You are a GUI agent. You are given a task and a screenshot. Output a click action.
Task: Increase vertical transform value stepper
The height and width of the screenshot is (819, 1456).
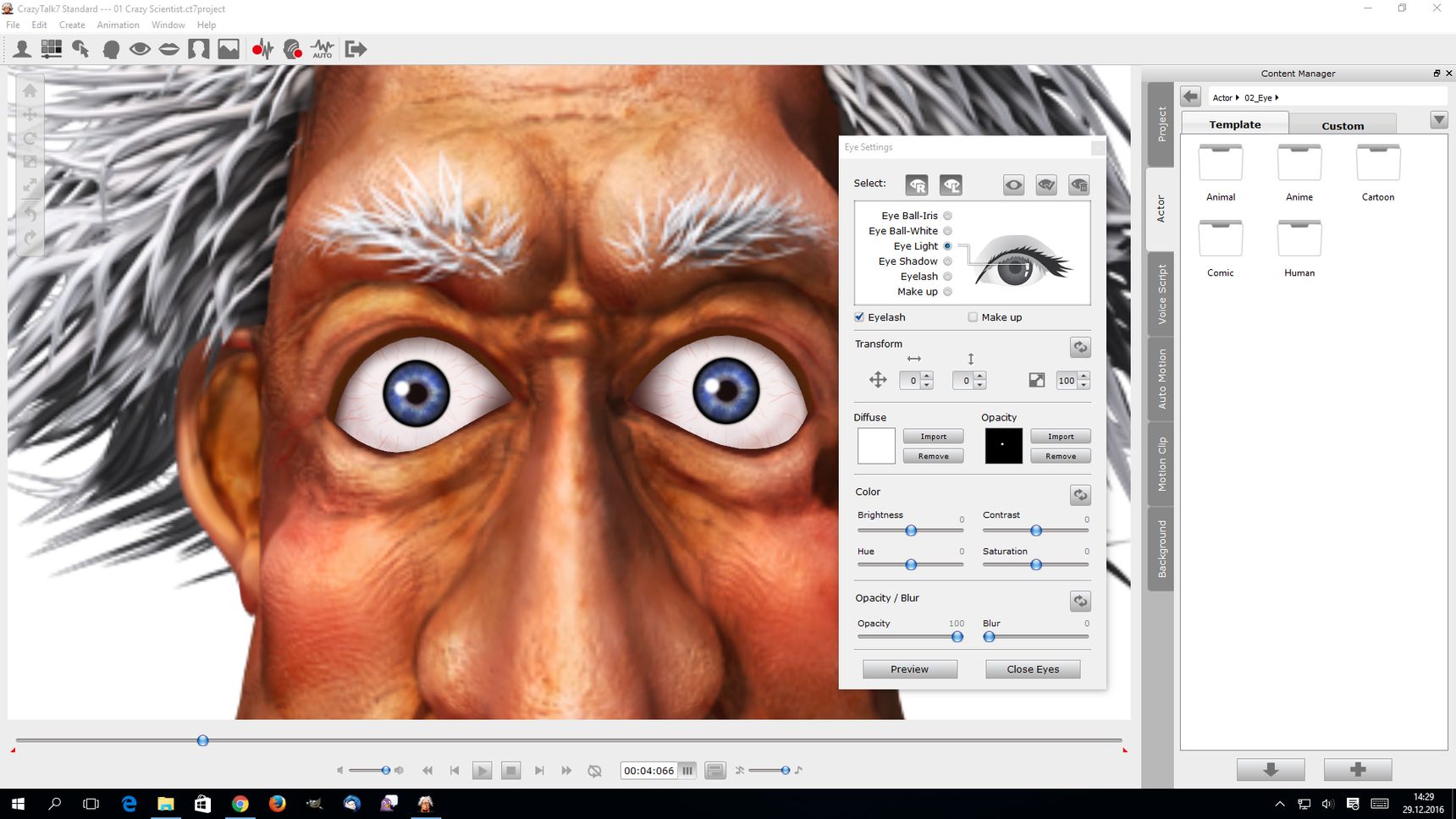(x=980, y=377)
